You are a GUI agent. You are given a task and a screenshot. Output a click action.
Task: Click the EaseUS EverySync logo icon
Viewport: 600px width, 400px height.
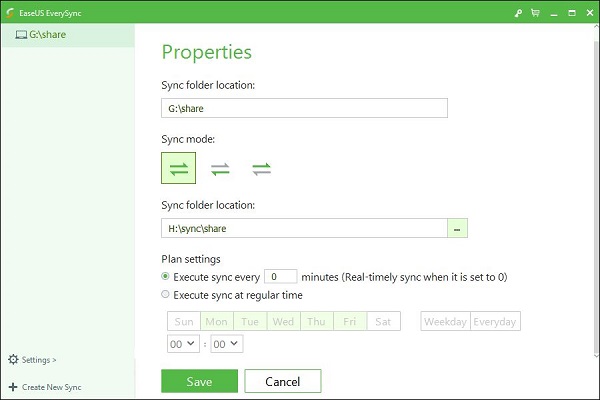pyautogui.click(x=10, y=13)
